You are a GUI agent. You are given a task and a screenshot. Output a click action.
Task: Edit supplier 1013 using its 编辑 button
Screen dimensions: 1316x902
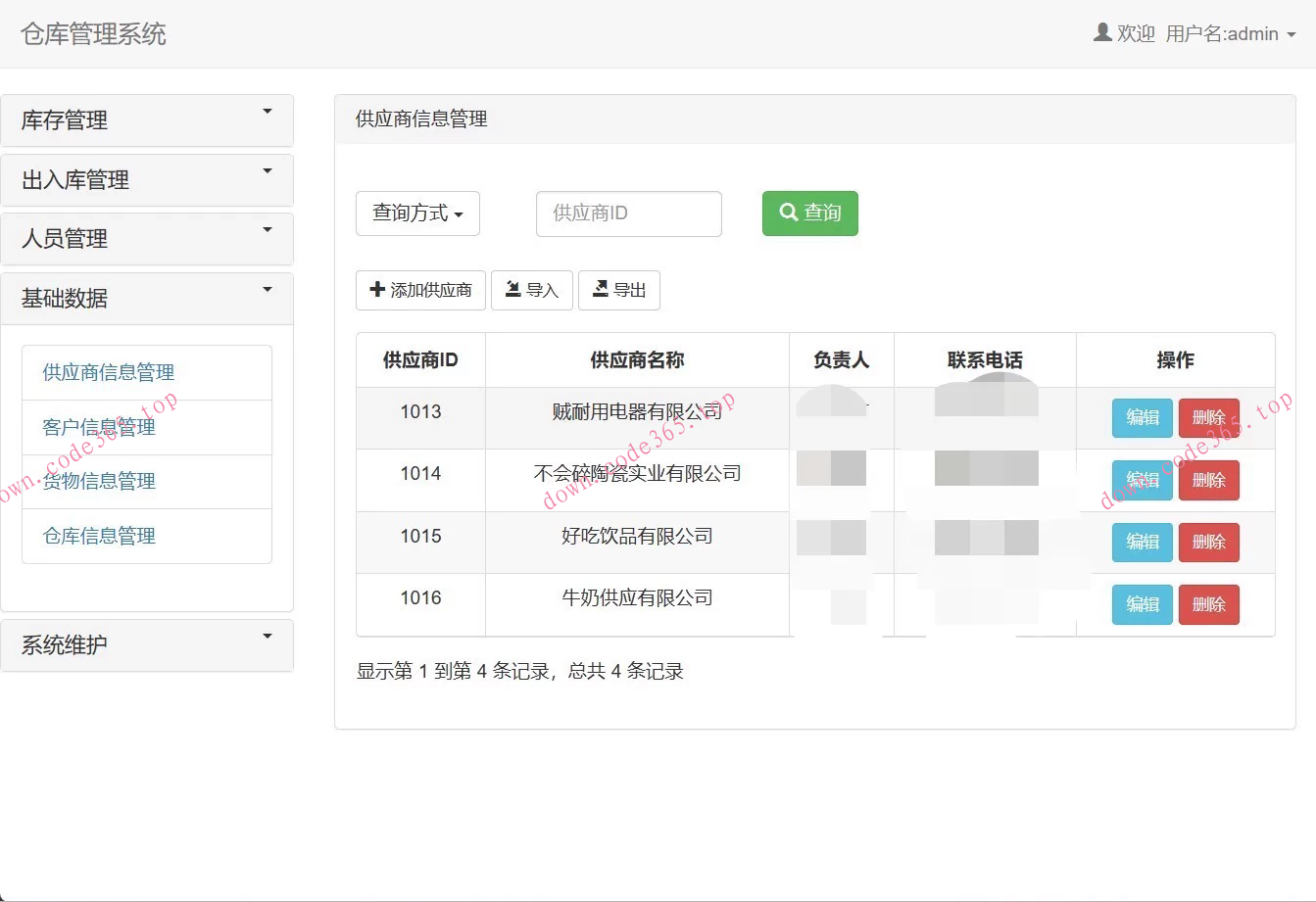tap(1142, 418)
